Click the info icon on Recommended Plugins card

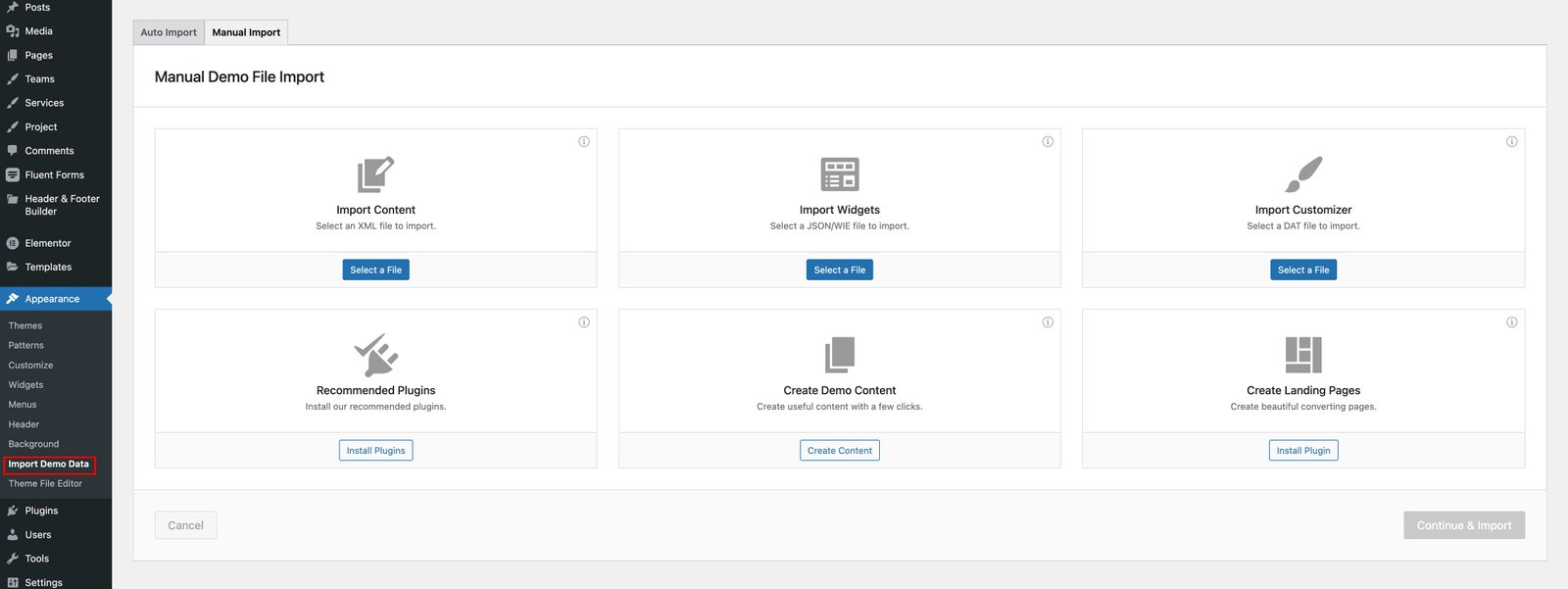(x=584, y=322)
